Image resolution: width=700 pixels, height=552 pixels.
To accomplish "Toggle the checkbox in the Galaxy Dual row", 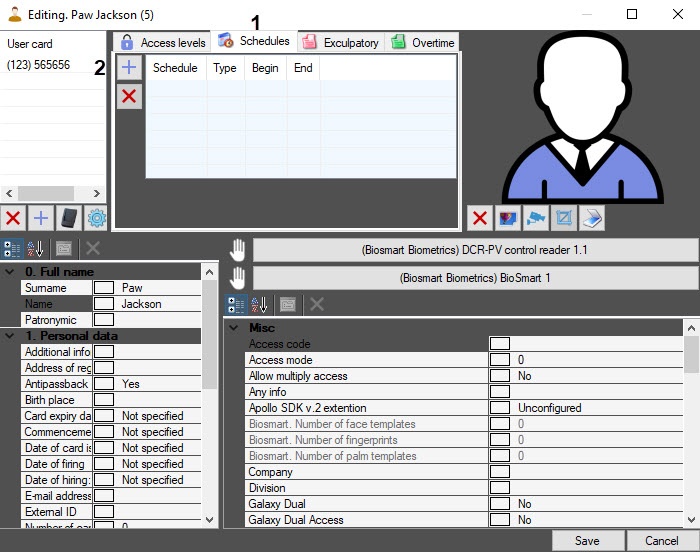I will click(500, 504).
